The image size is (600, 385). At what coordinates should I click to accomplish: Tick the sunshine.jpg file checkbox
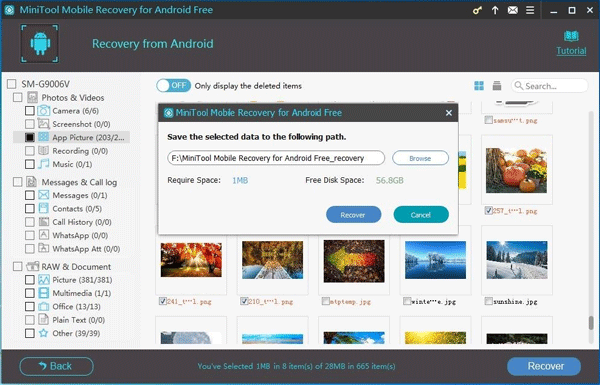(x=488, y=301)
